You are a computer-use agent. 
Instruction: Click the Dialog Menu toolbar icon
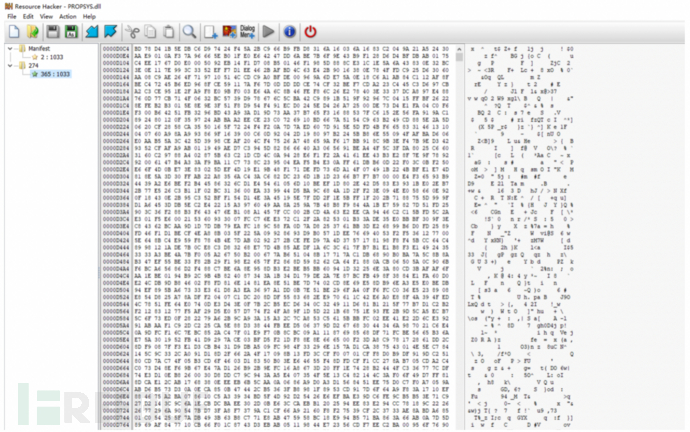(x=247, y=32)
